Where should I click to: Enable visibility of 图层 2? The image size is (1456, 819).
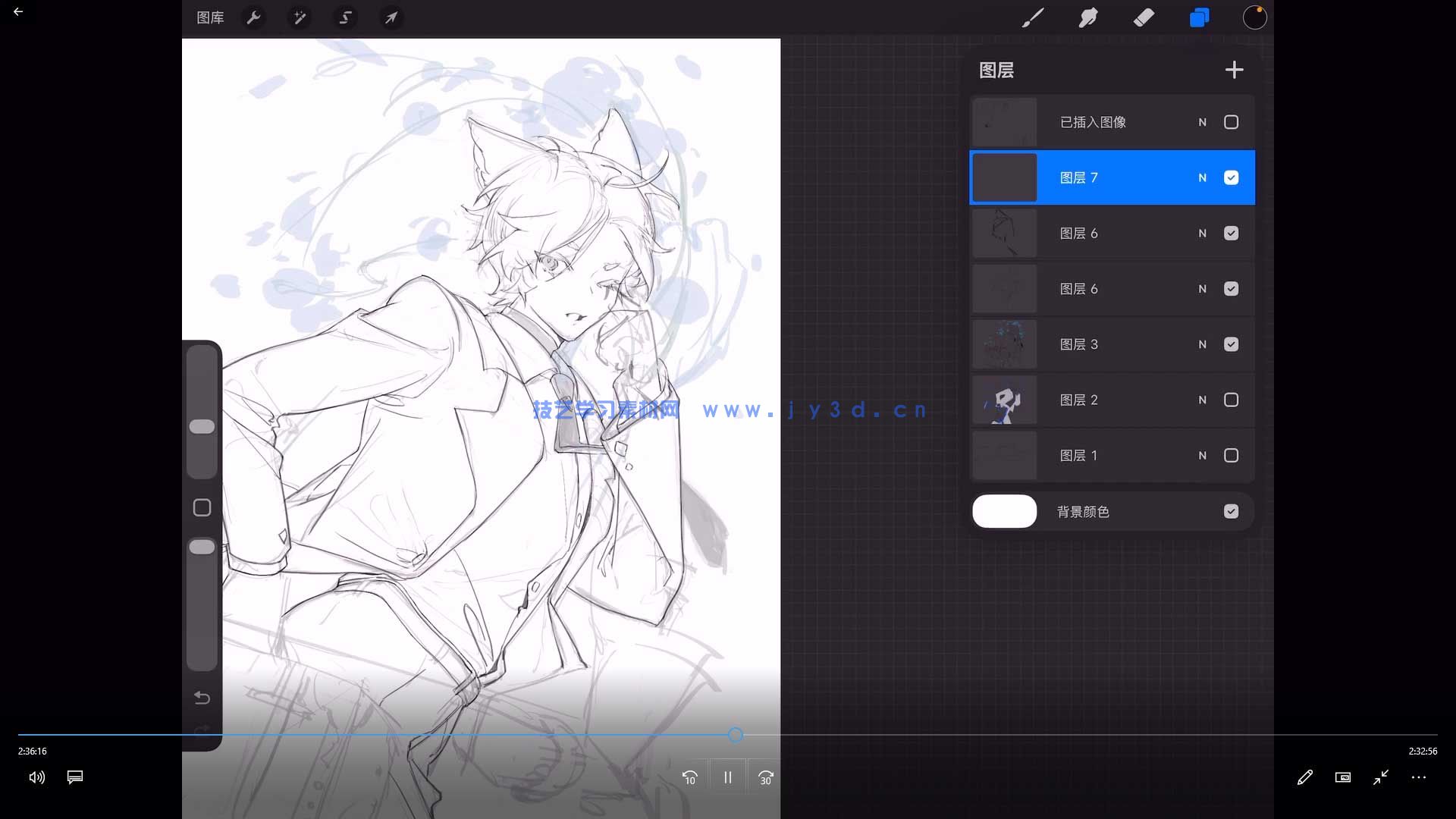(x=1231, y=400)
